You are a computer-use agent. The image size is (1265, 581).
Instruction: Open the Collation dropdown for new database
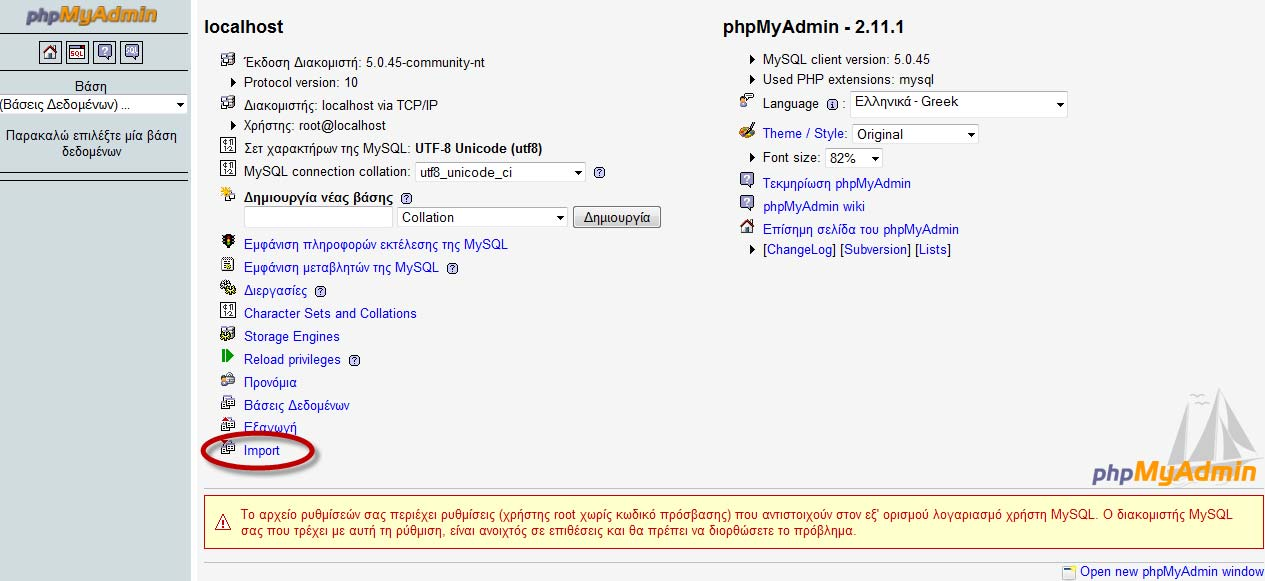[483, 217]
